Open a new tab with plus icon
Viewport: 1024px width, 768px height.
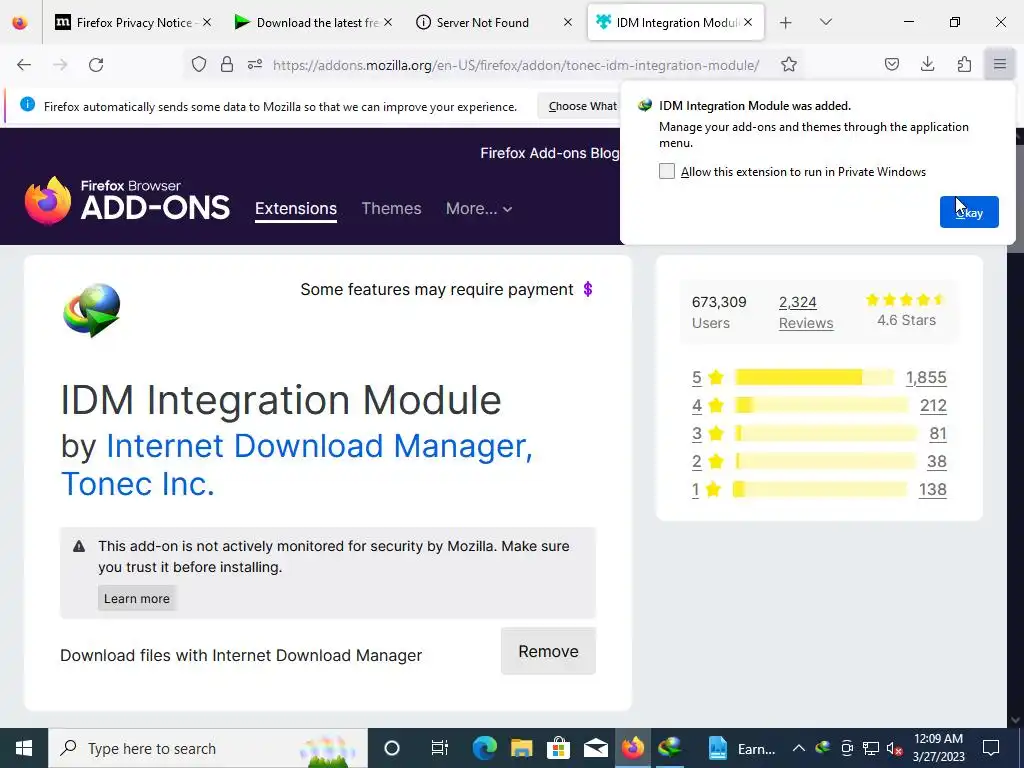pos(786,23)
